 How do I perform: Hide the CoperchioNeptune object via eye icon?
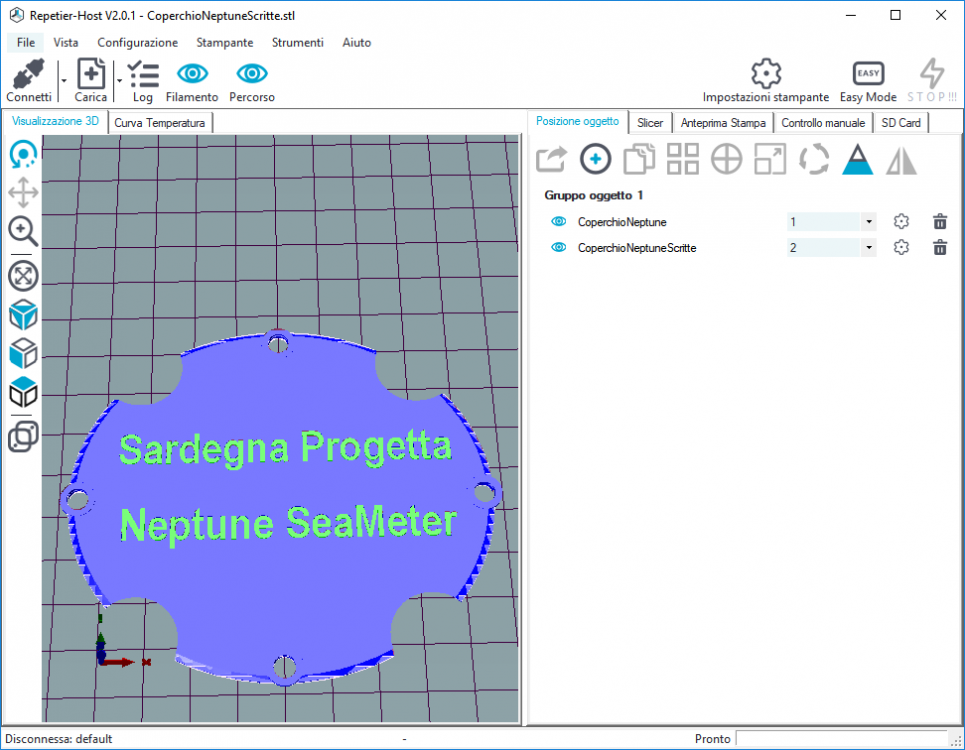pyautogui.click(x=559, y=222)
